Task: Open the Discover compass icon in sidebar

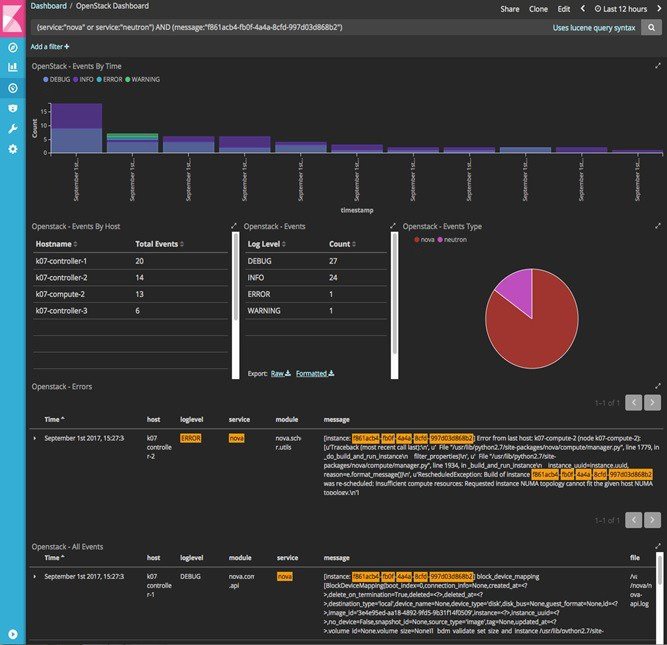Action: coord(13,47)
